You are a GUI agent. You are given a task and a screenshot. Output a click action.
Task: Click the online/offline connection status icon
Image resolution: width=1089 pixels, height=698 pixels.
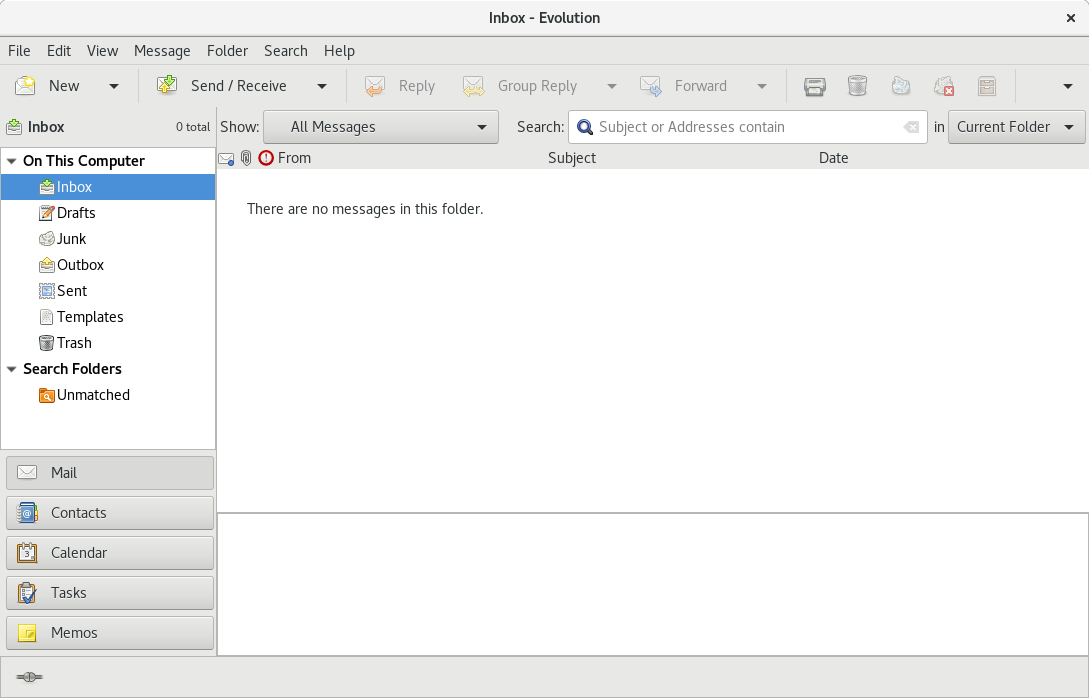[29, 677]
